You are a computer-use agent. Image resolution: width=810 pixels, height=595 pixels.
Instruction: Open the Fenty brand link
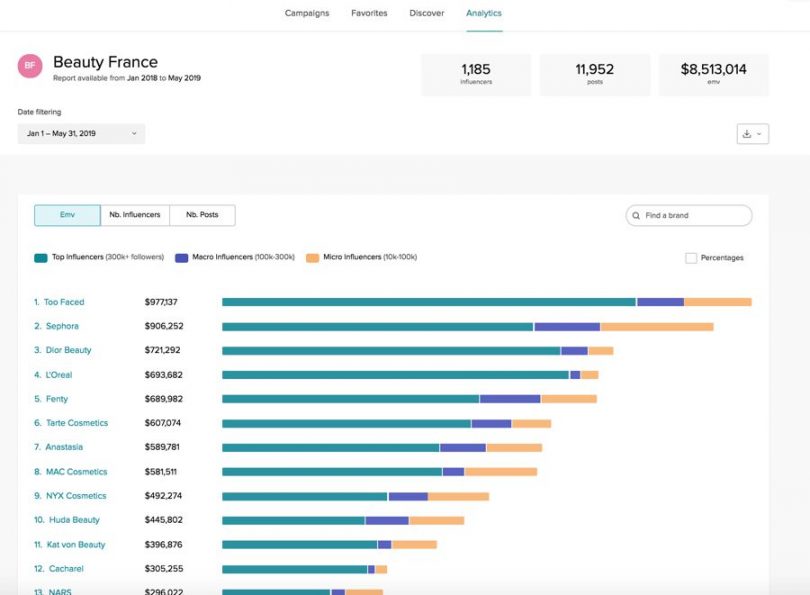[57, 399]
